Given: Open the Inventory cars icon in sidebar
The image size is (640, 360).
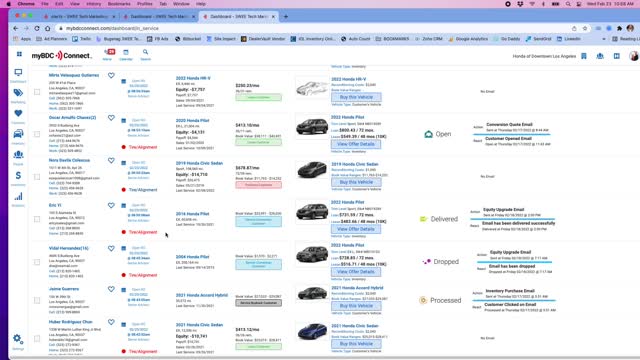Looking at the screenshot, I should (18, 134).
